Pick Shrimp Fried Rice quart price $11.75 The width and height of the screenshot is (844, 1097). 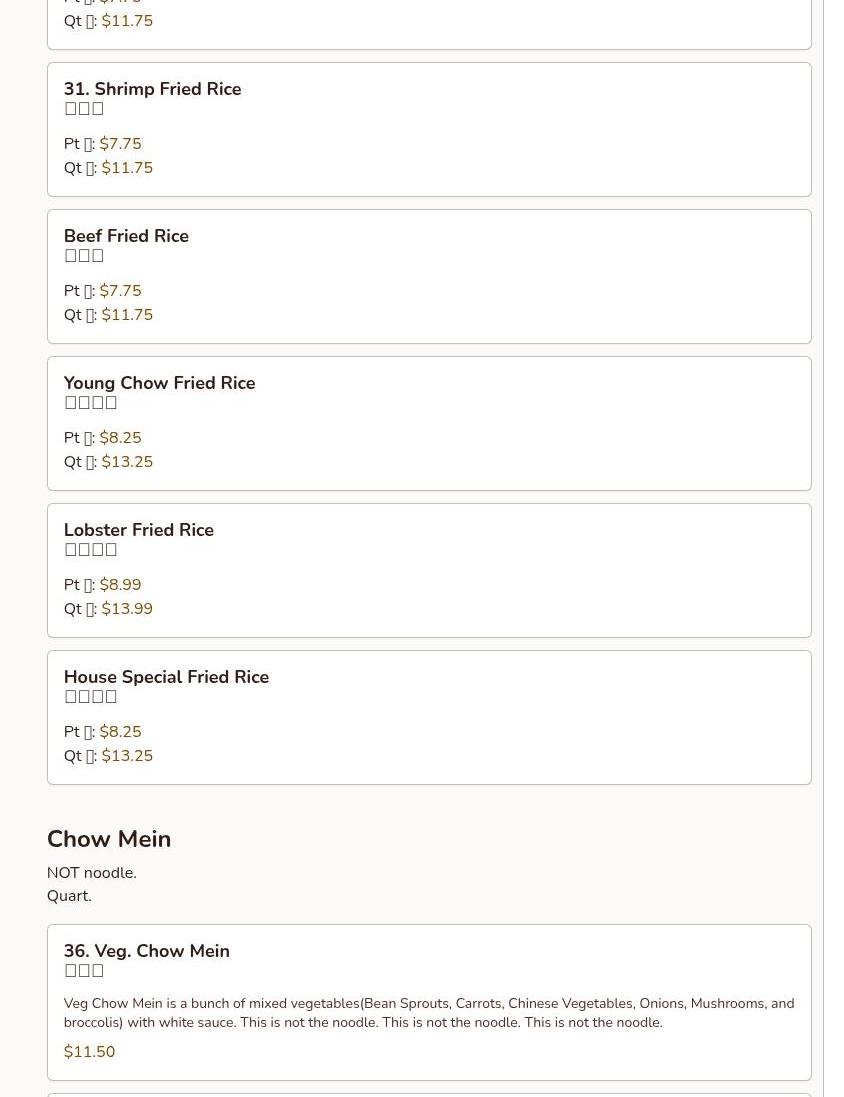127,168
